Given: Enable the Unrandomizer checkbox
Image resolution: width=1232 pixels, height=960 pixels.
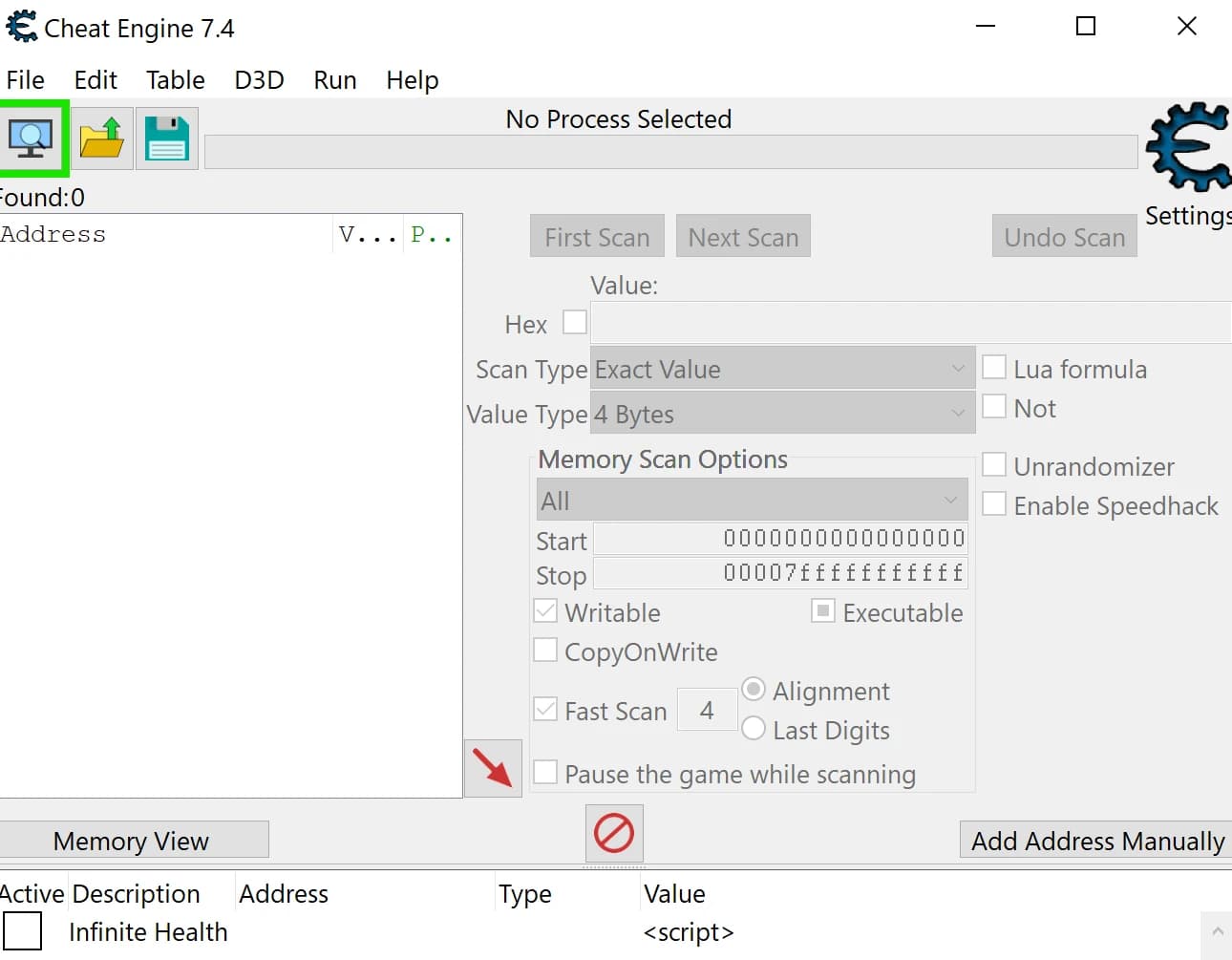Looking at the screenshot, I should click(994, 465).
